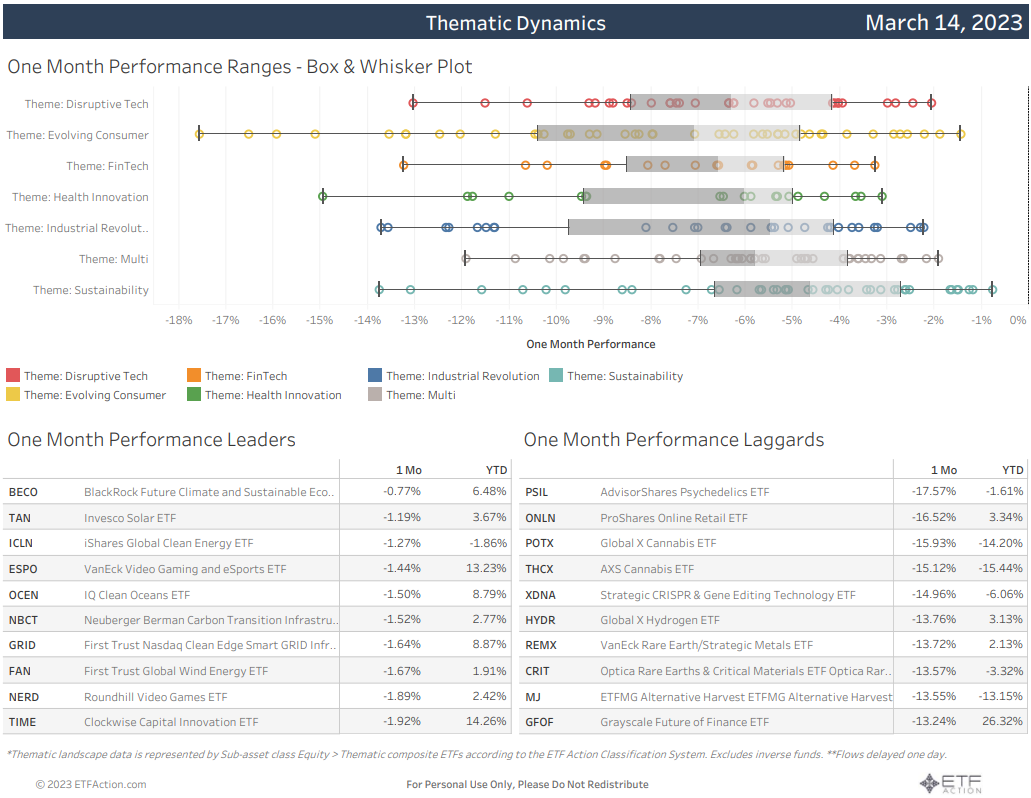Click the Health Innovation green legend swatch

coord(194,394)
